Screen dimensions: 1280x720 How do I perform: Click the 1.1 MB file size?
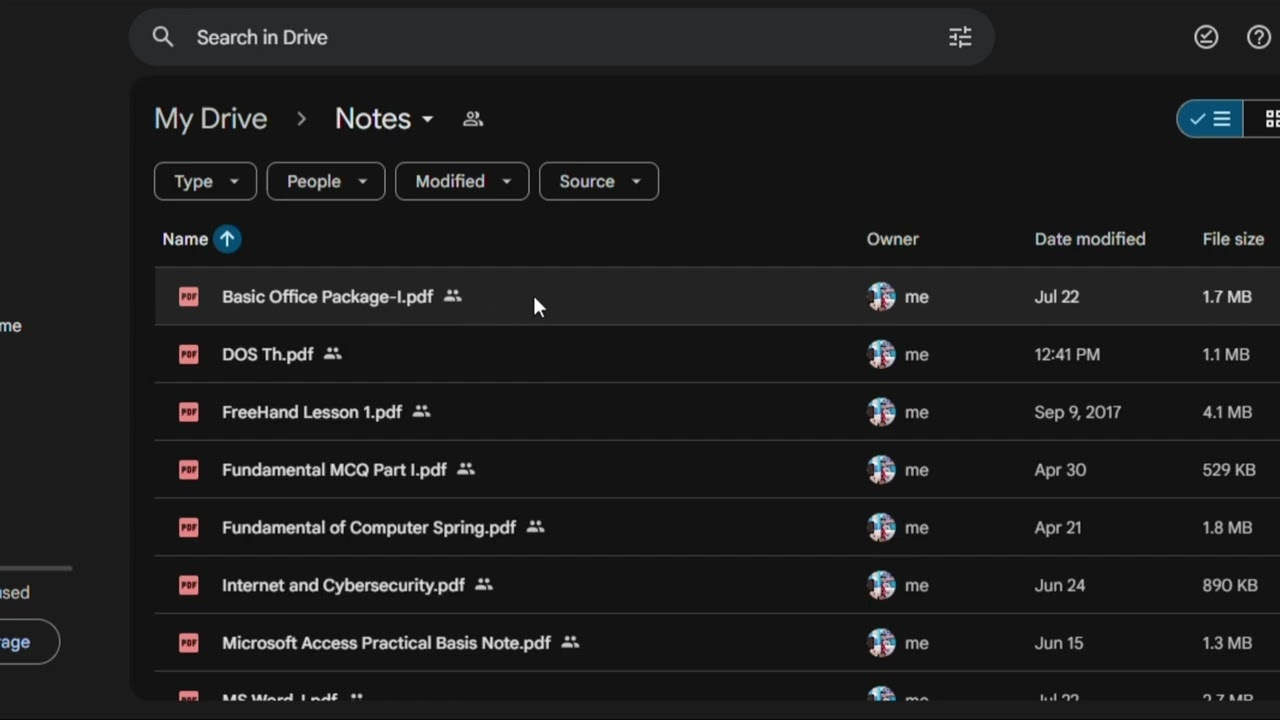click(1226, 354)
